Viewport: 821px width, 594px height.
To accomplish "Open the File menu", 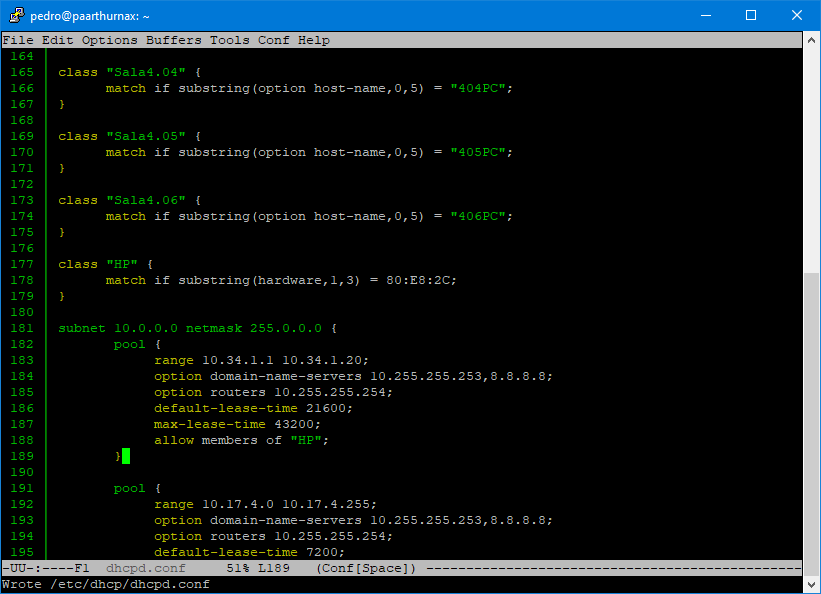I will [18, 39].
